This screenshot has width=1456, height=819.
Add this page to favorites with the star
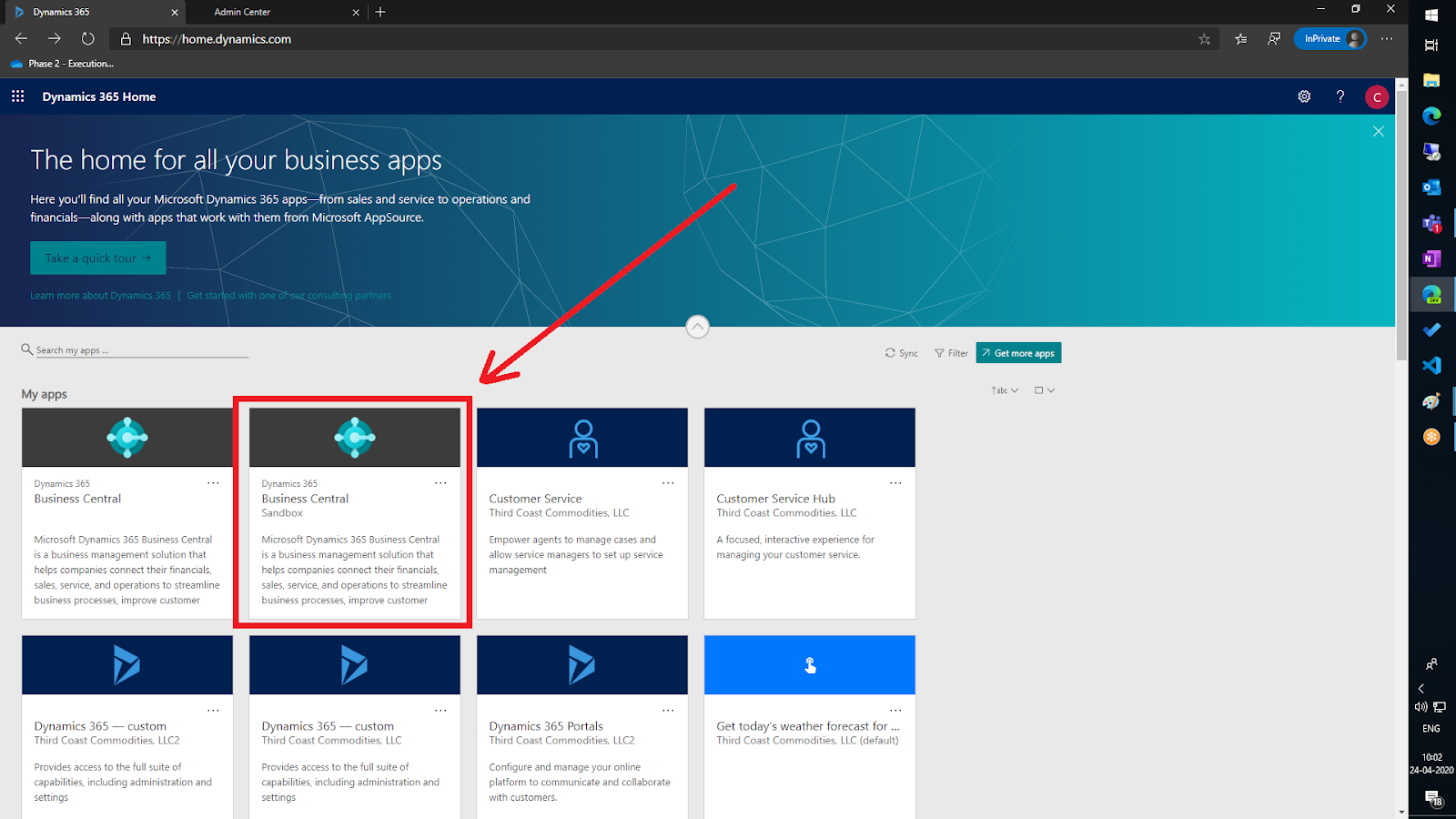click(x=1205, y=39)
